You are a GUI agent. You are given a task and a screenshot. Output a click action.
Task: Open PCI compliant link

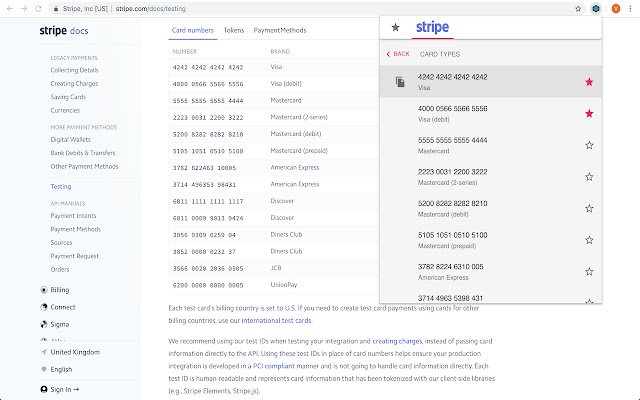click(x=273, y=366)
